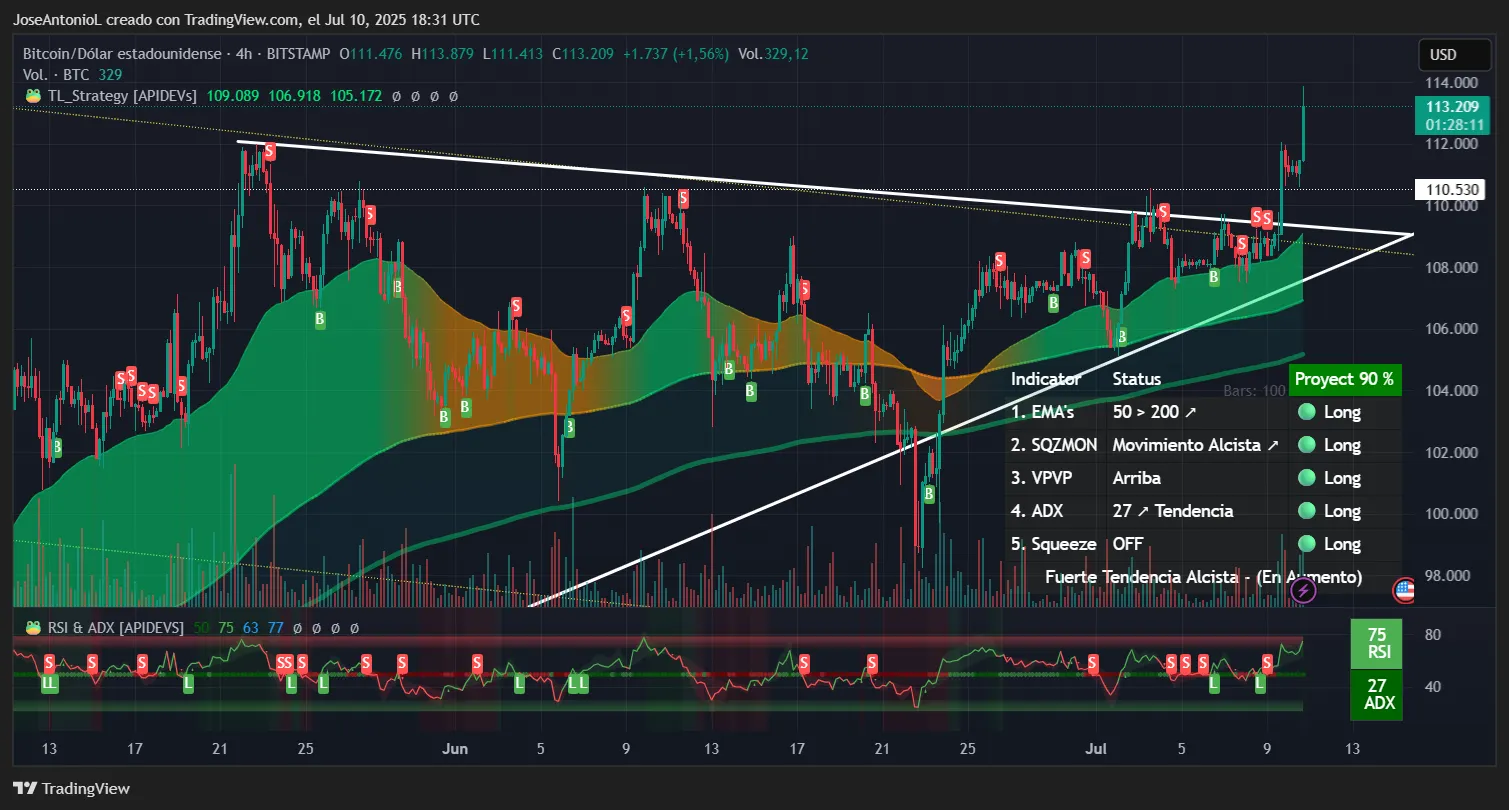Click the TradingView logo at the bottom
The image size is (1509, 810).
(71, 788)
